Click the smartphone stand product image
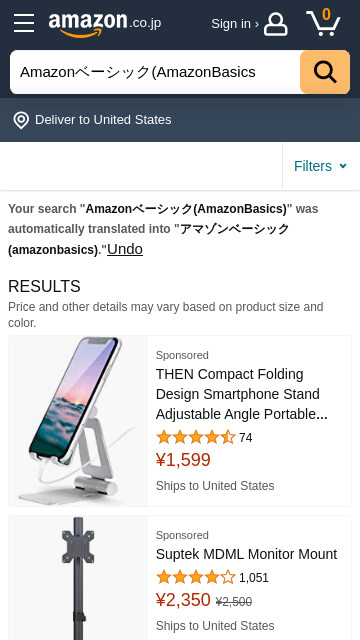The height and width of the screenshot is (640, 360). [x=78, y=421]
